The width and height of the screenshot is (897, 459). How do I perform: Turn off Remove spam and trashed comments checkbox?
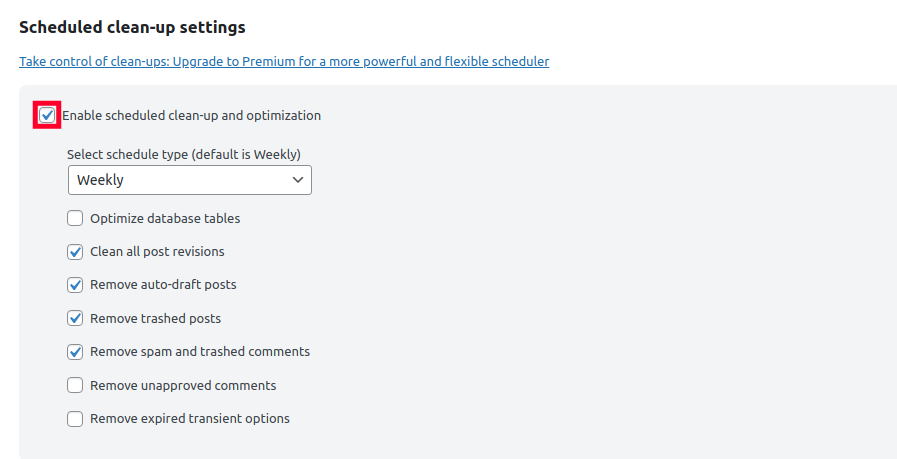[x=75, y=352]
